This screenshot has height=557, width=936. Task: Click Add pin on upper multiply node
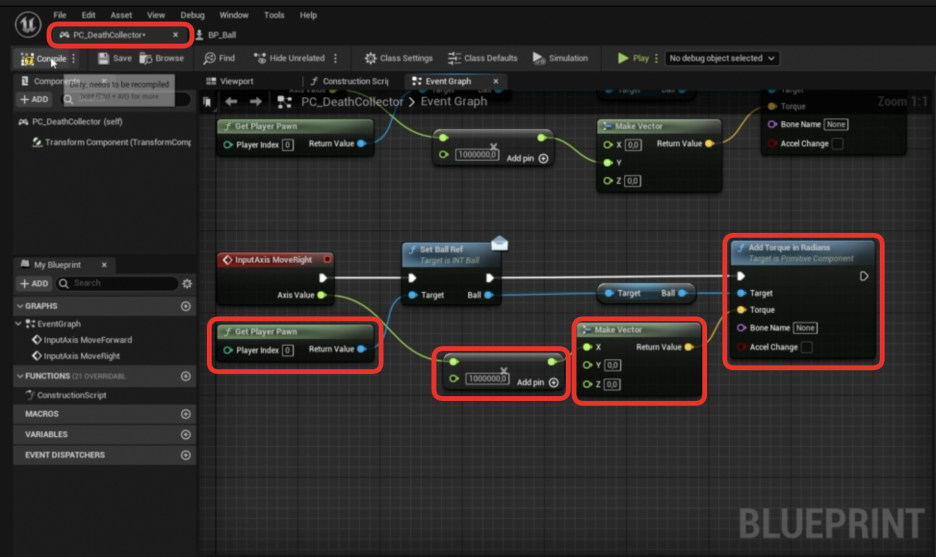pyautogui.click(x=528, y=158)
